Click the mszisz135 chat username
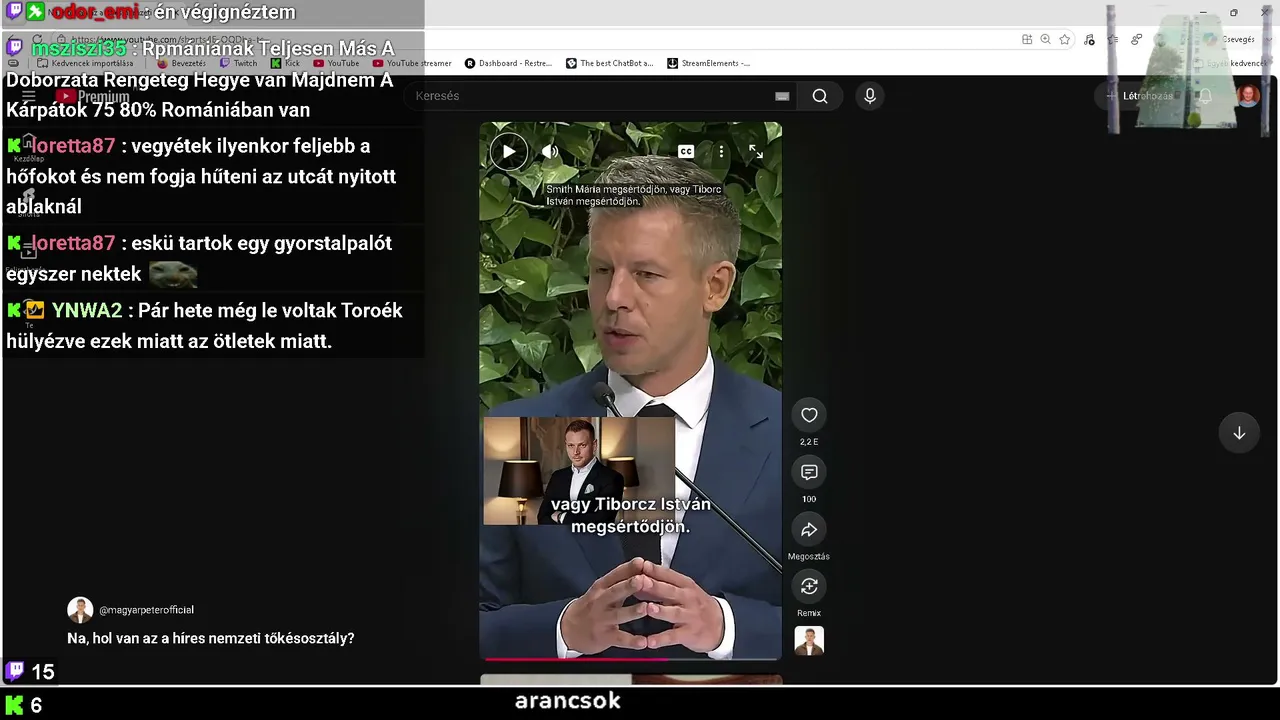 79,49
